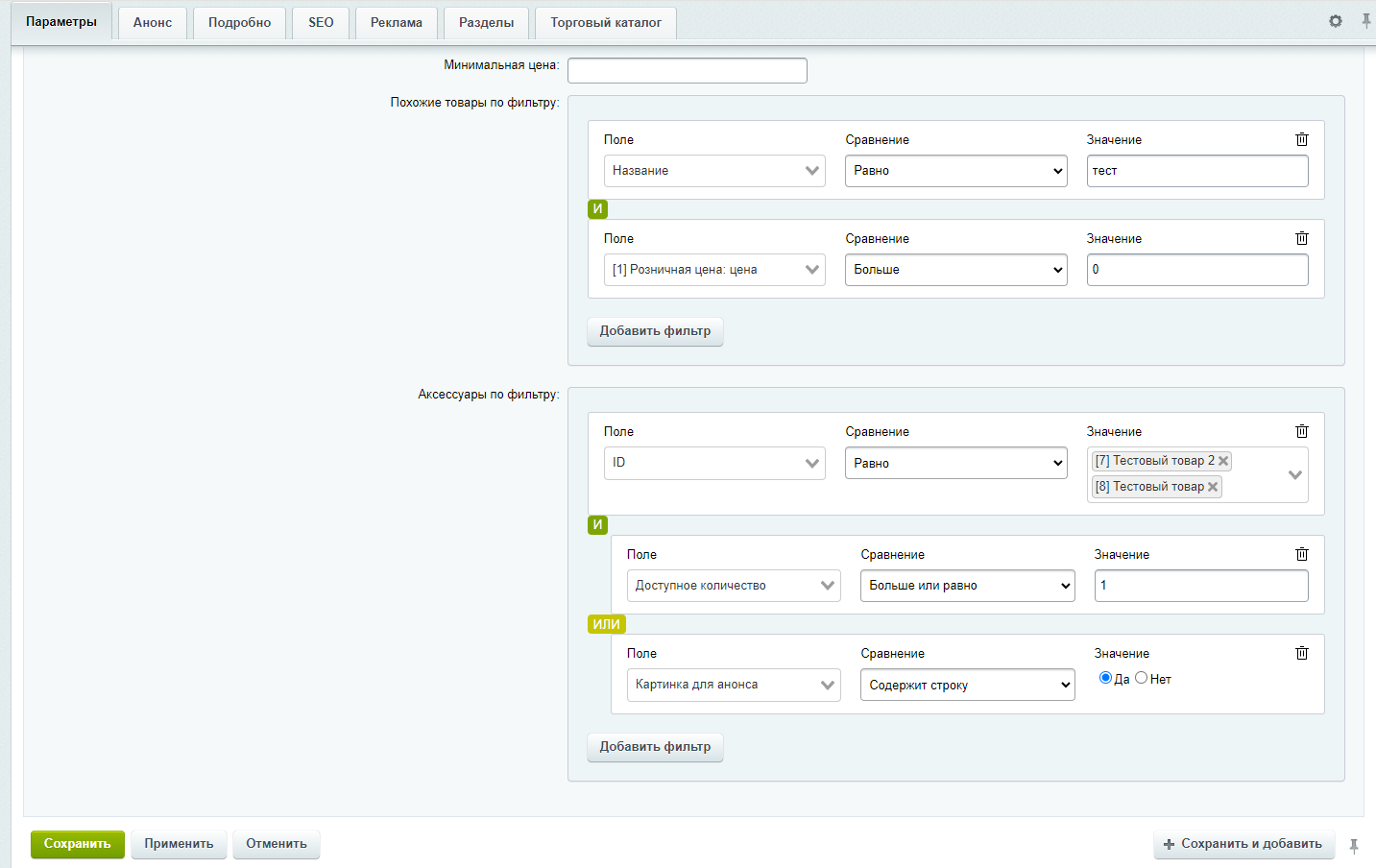Image resolution: width=1376 pixels, height=868 pixels.
Task: Open the Содержит строку comparison dropdown
Action: tap(967, 685)
